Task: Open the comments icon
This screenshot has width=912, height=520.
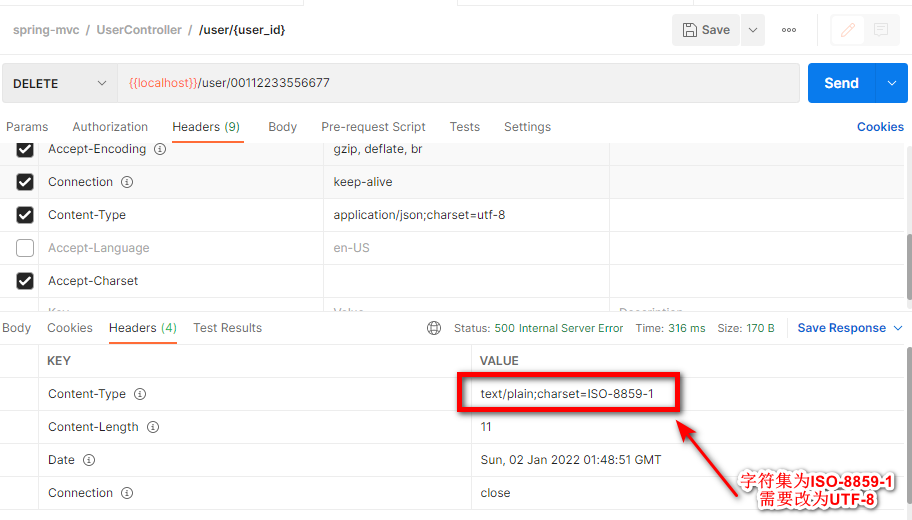Action: coord(881,30)
